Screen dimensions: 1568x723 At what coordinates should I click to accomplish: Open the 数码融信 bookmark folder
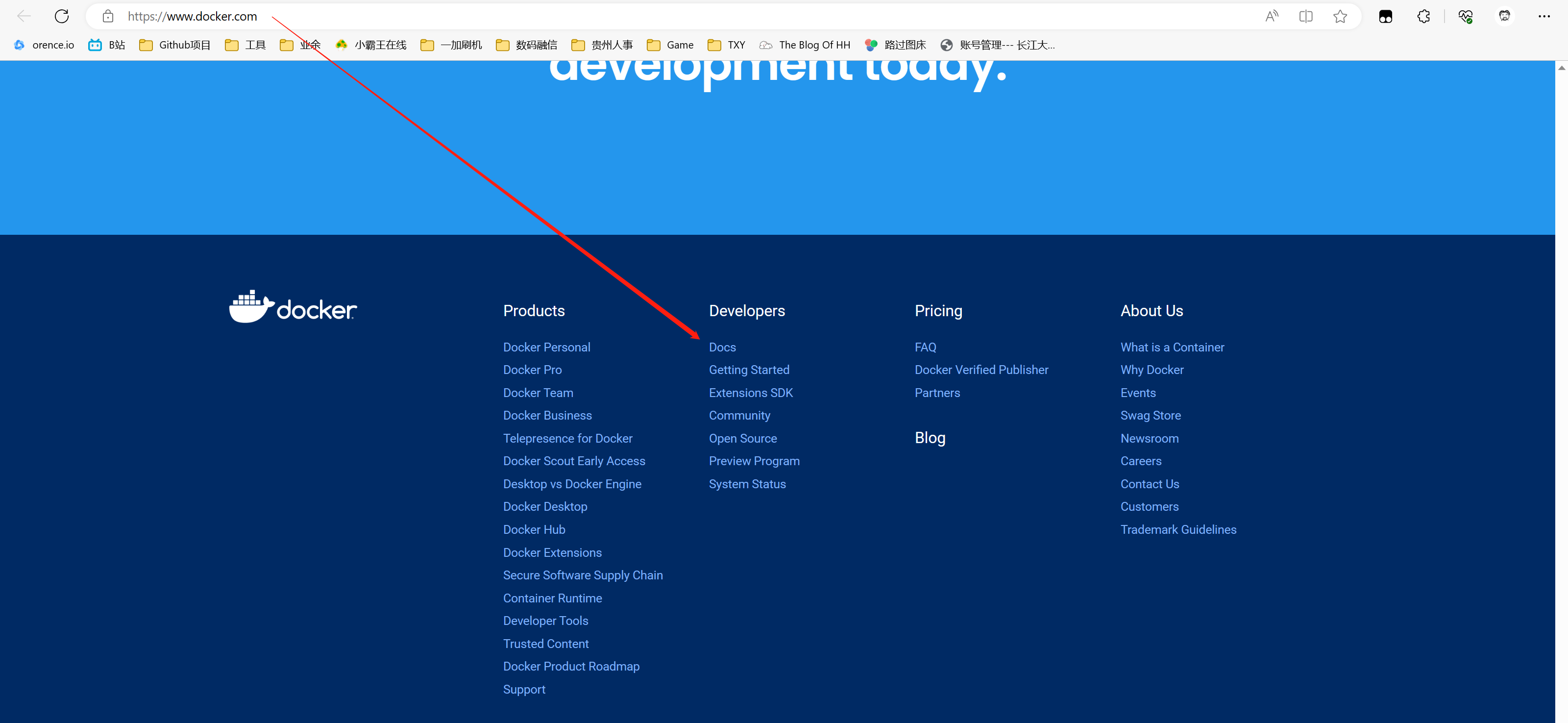pos(527,45)
